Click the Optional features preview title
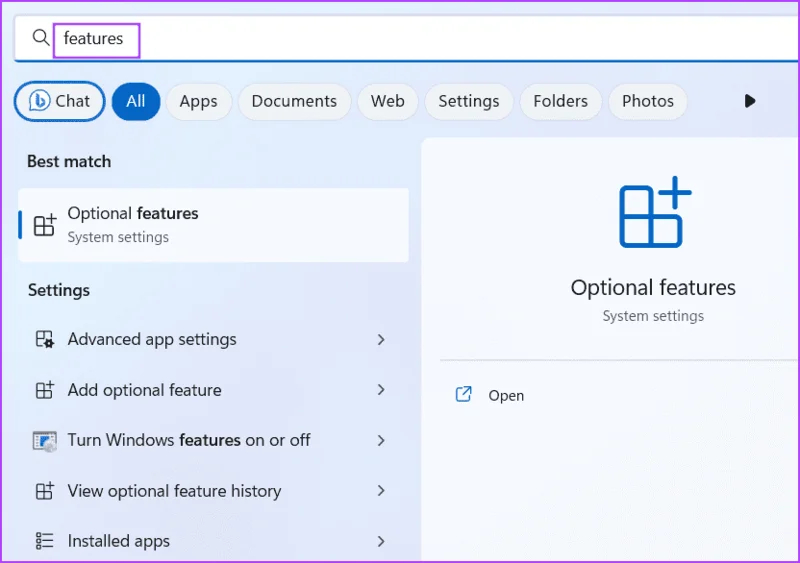This screenshot has height=563, width=800. click(x=653, y=287)
